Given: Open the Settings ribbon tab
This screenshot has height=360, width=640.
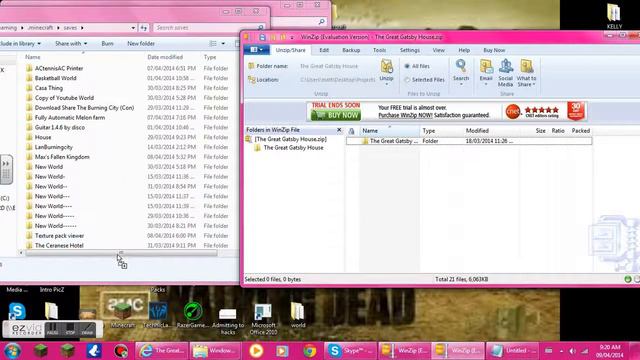Looking at the screenshot, I should click(x=409, y=50).
